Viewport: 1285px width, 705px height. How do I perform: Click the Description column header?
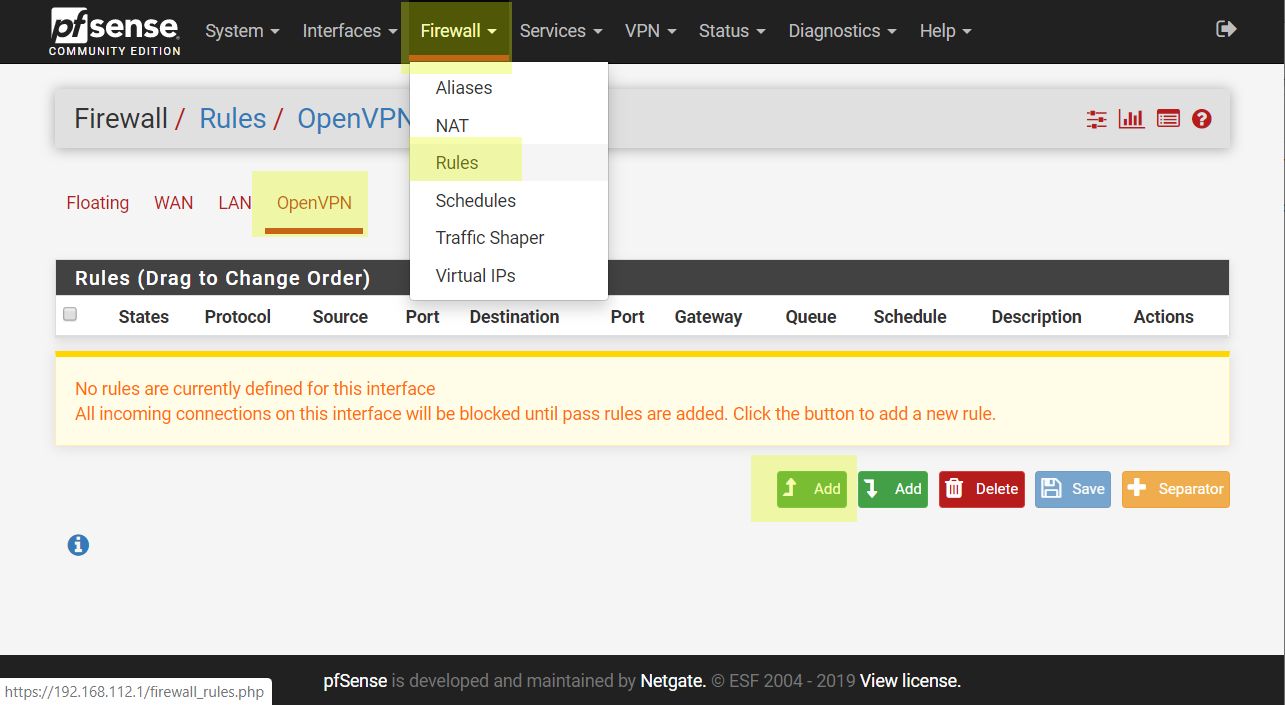[x=1037, y=317]
